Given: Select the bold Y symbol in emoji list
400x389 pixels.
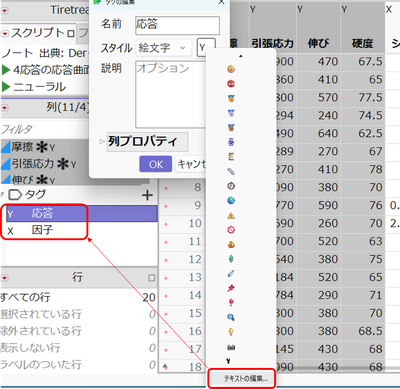Looking at the screenshot, I should point(228,361).
